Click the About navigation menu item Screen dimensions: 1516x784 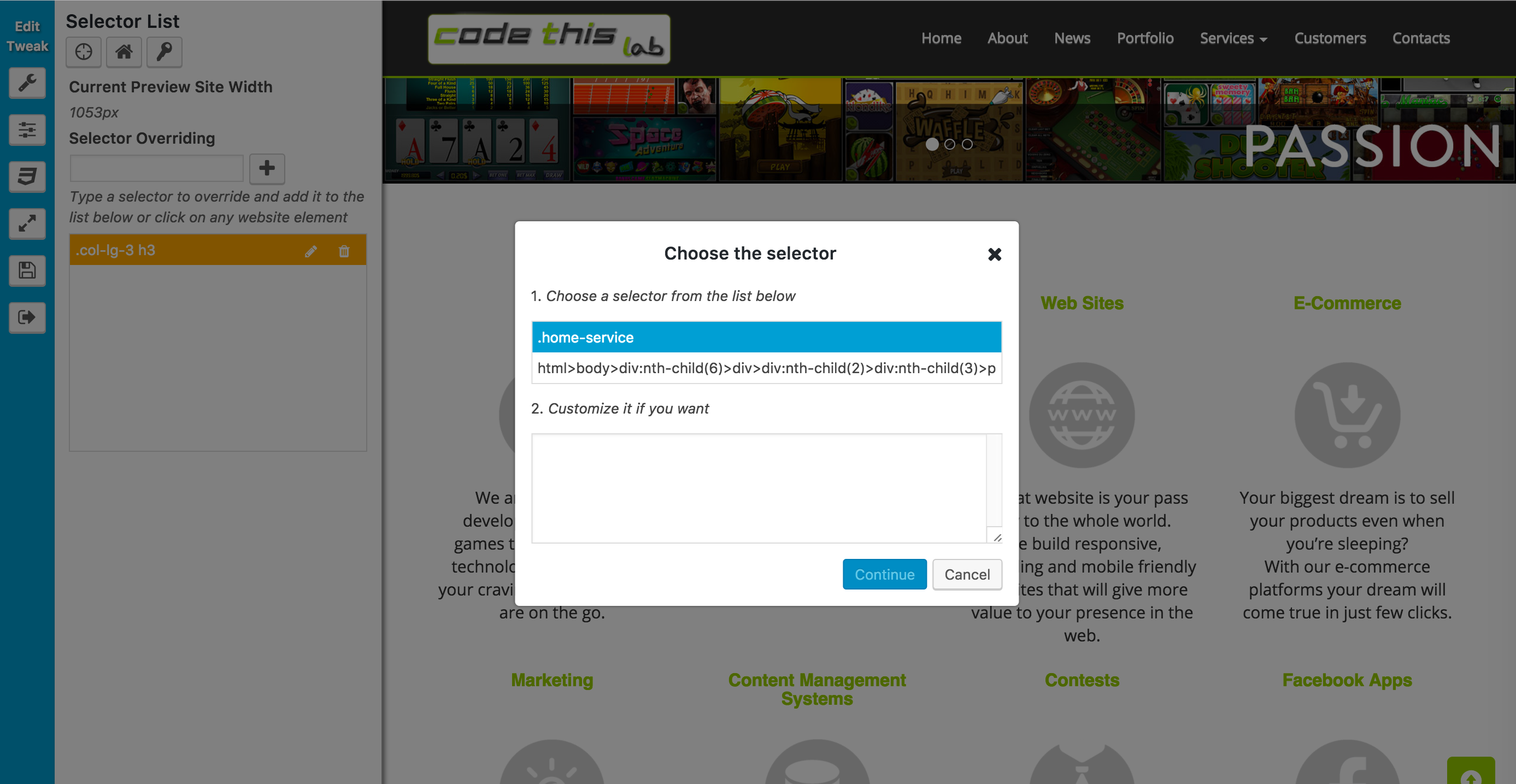coord(1007,38)
